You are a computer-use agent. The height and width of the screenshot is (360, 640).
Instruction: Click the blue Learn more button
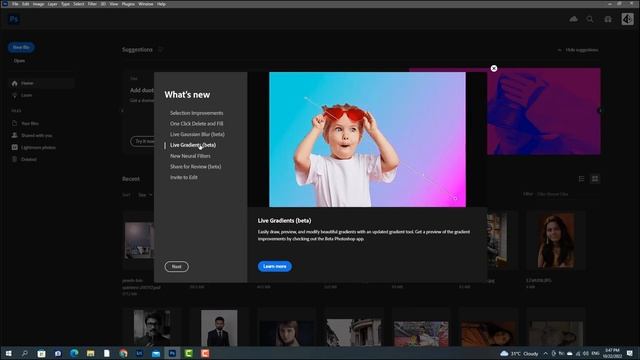click(x=275, y=266)
